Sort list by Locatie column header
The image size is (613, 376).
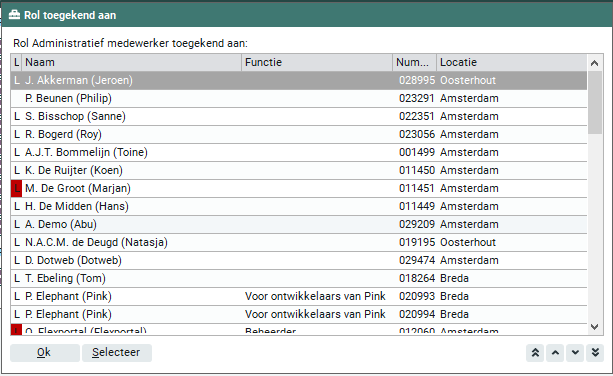511,63
